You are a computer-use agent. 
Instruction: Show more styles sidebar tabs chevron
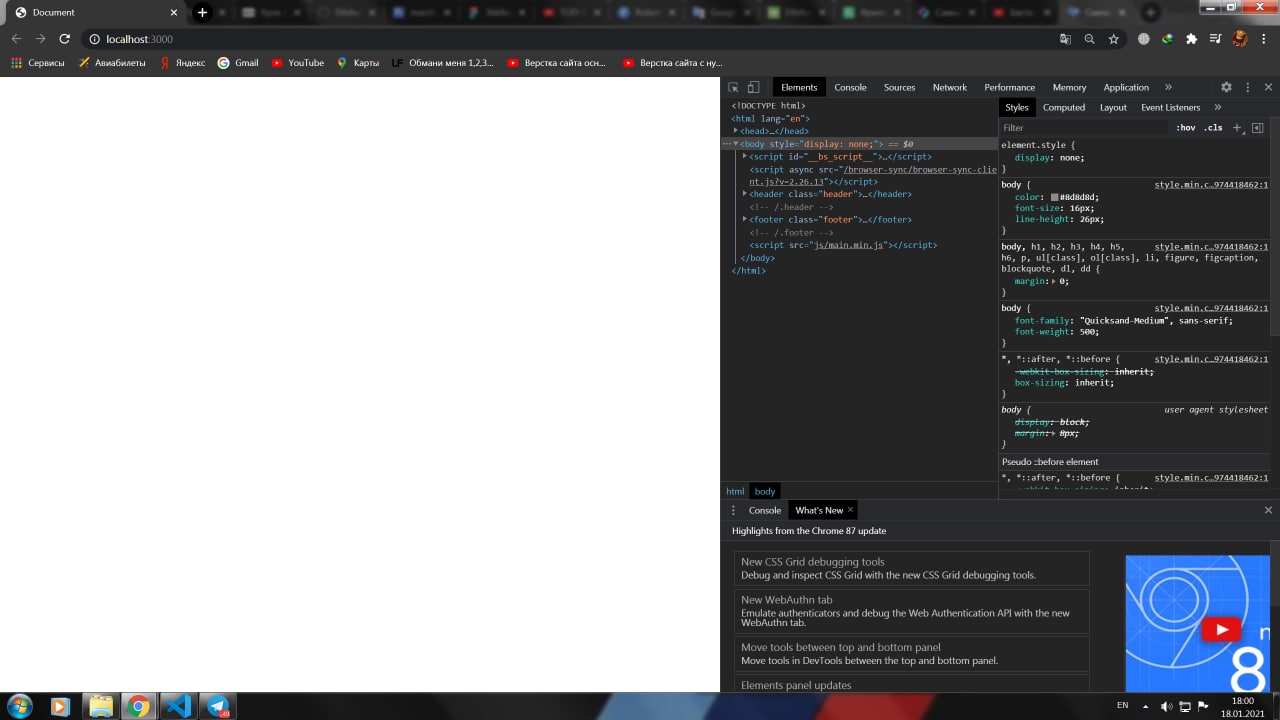click(1218, 107)
